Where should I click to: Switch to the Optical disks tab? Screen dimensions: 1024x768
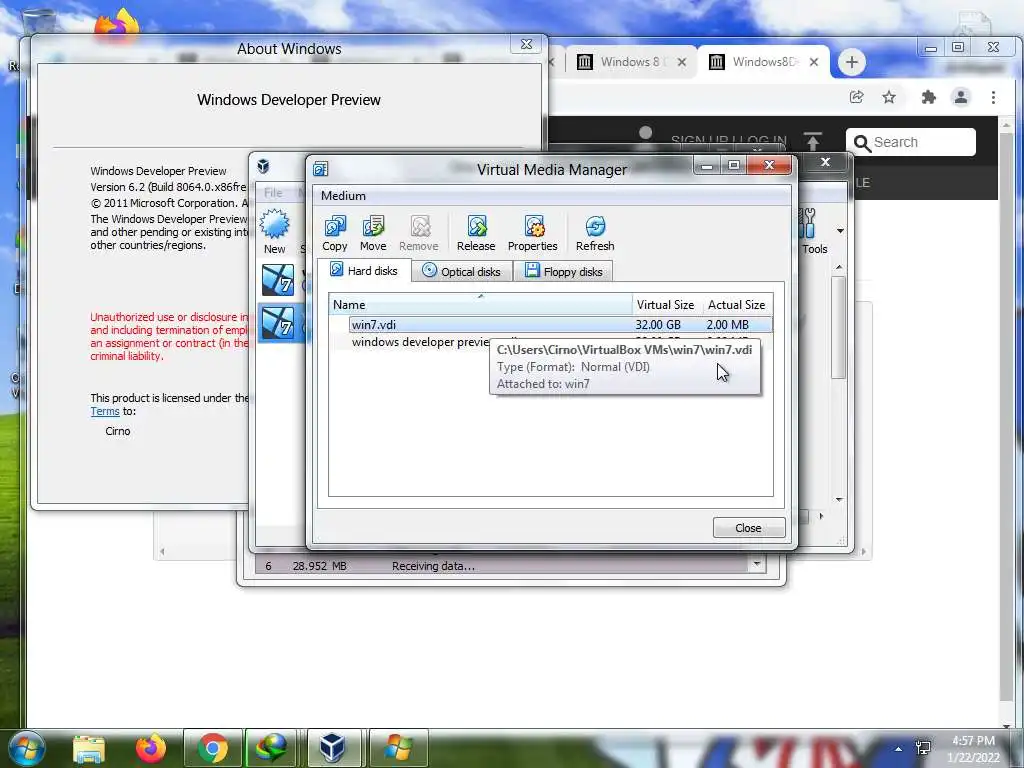(x=462, y=271)
